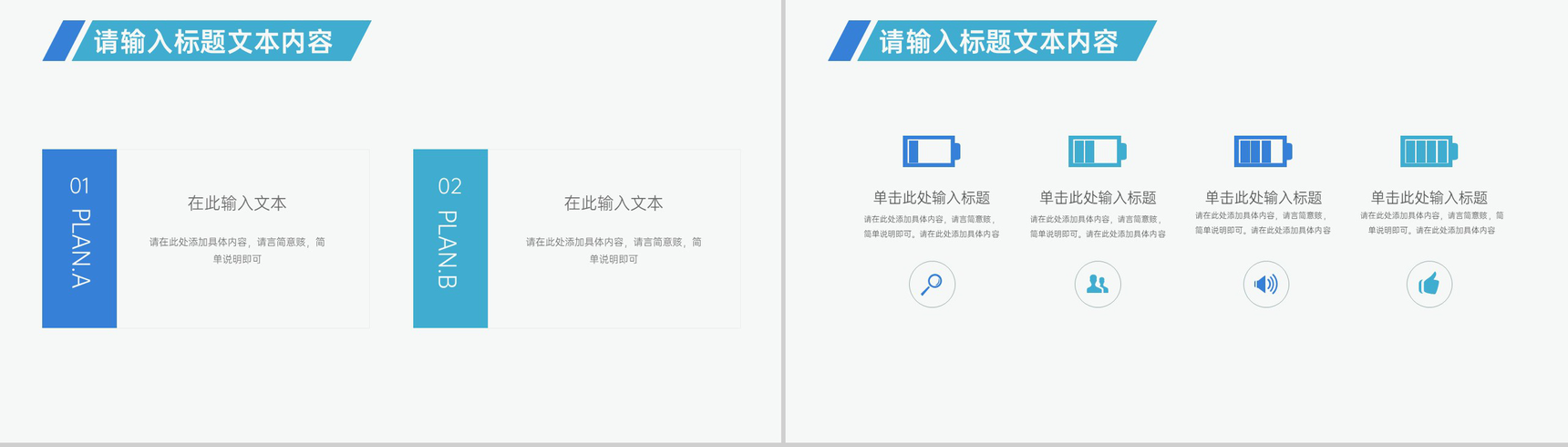The width and height of the screenshot is (1568, 447).
Task: Click the teal 02 PLAN.B block
Action: [450, 238]
